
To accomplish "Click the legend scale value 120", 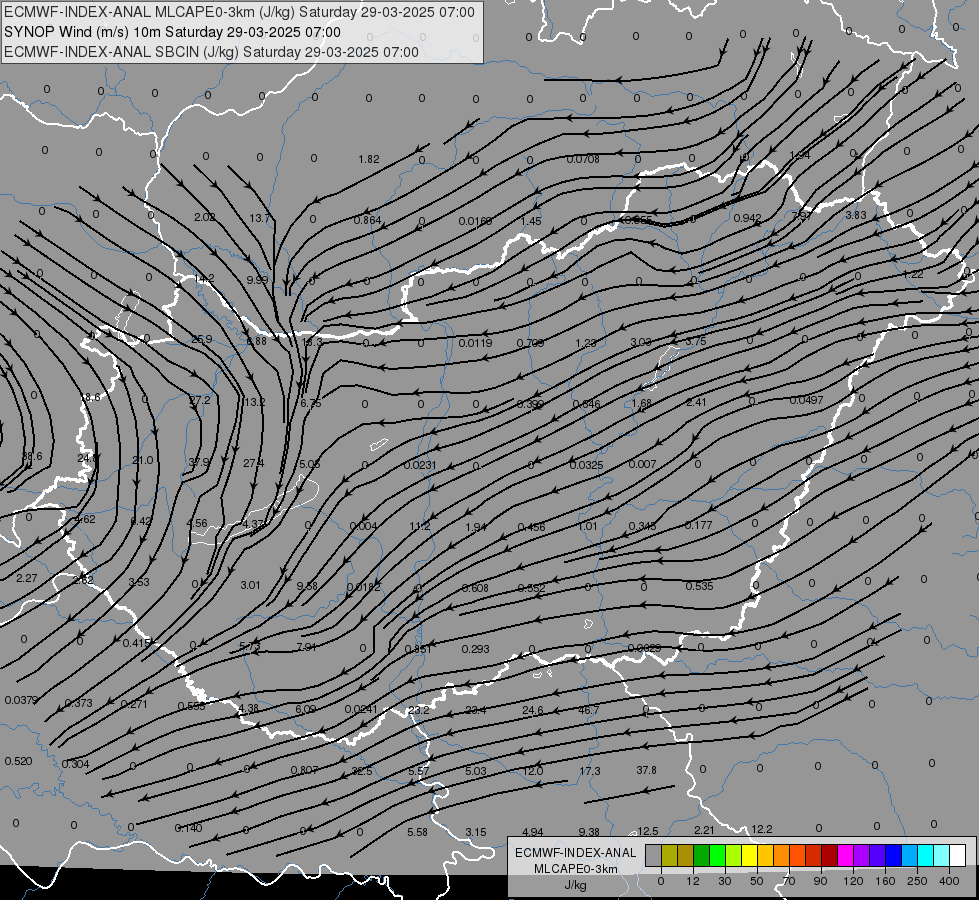I will 853,881.
